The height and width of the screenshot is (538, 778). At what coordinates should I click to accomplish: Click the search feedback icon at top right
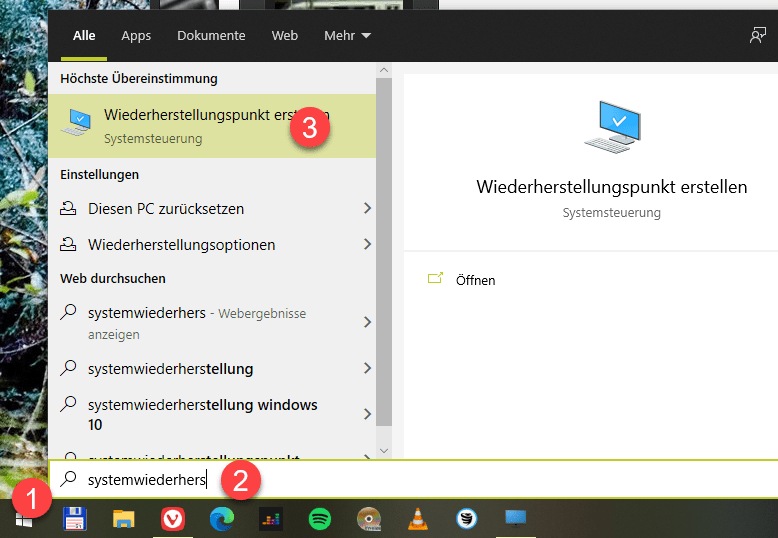pos(758,36)
